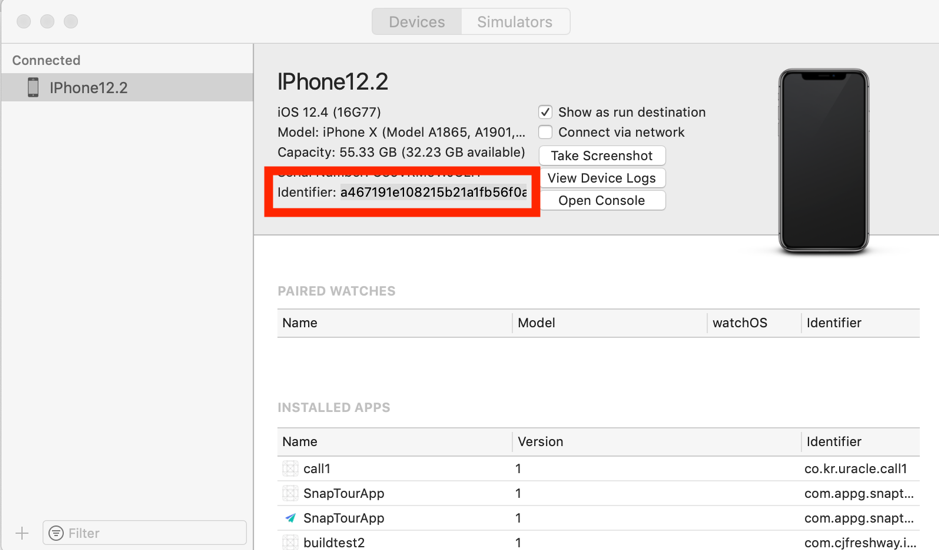Click the red close window button
The width and height of the screenshot is (939, 550).
click(24, 22)
